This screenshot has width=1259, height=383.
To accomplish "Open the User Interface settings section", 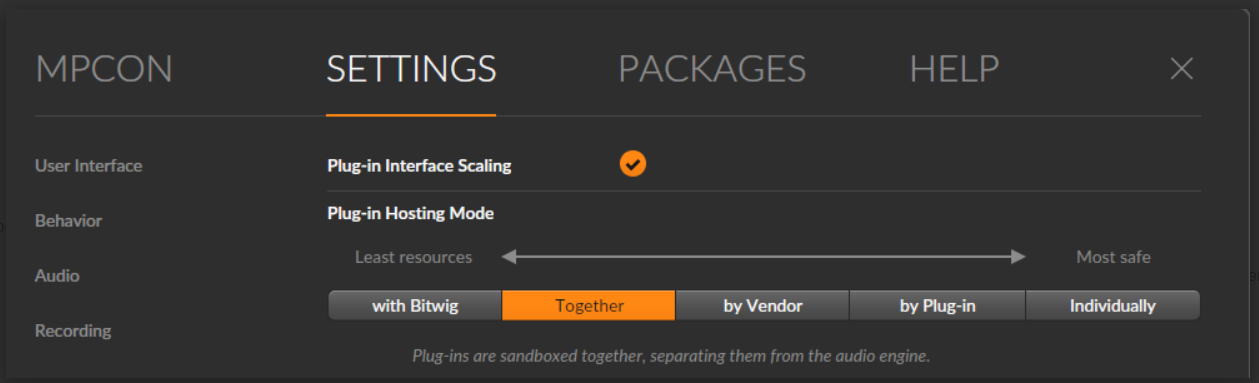I will pos(89,165).
